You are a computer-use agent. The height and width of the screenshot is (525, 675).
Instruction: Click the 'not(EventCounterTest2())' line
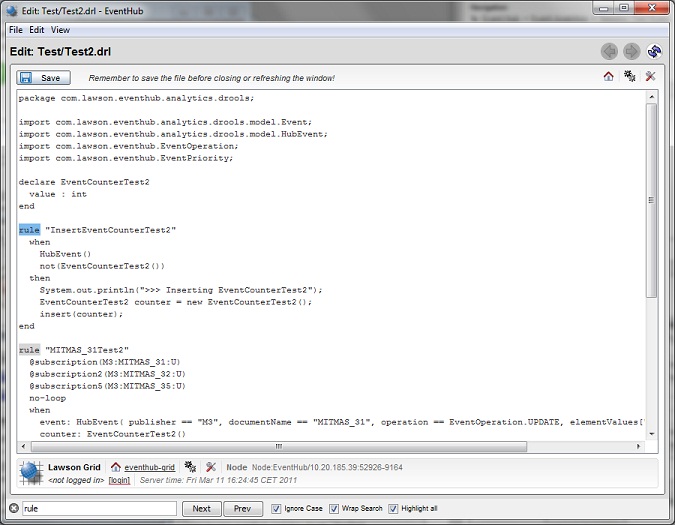(102, 266)
